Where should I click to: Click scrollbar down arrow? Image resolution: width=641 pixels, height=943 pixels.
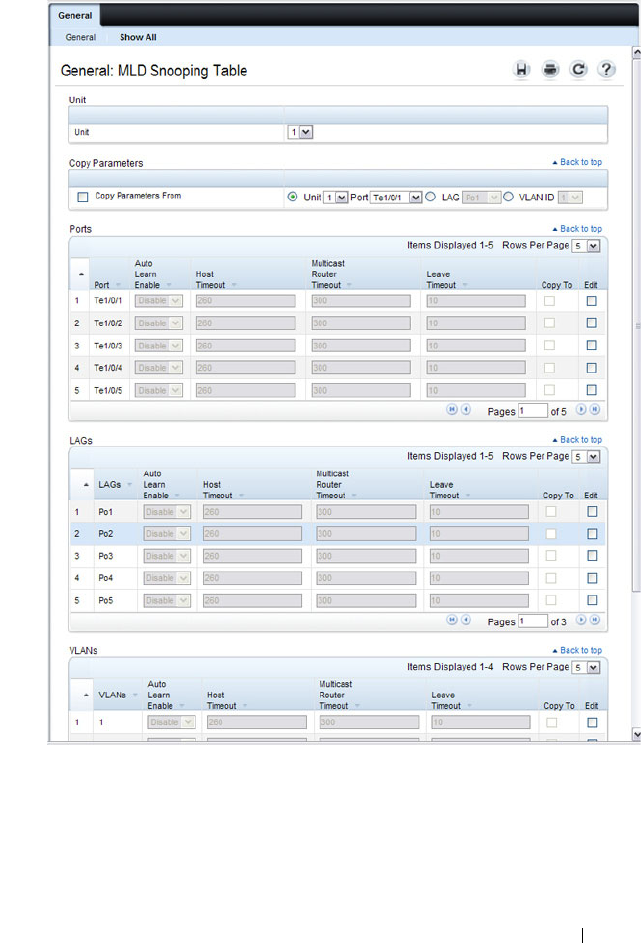tap(637, 734)
